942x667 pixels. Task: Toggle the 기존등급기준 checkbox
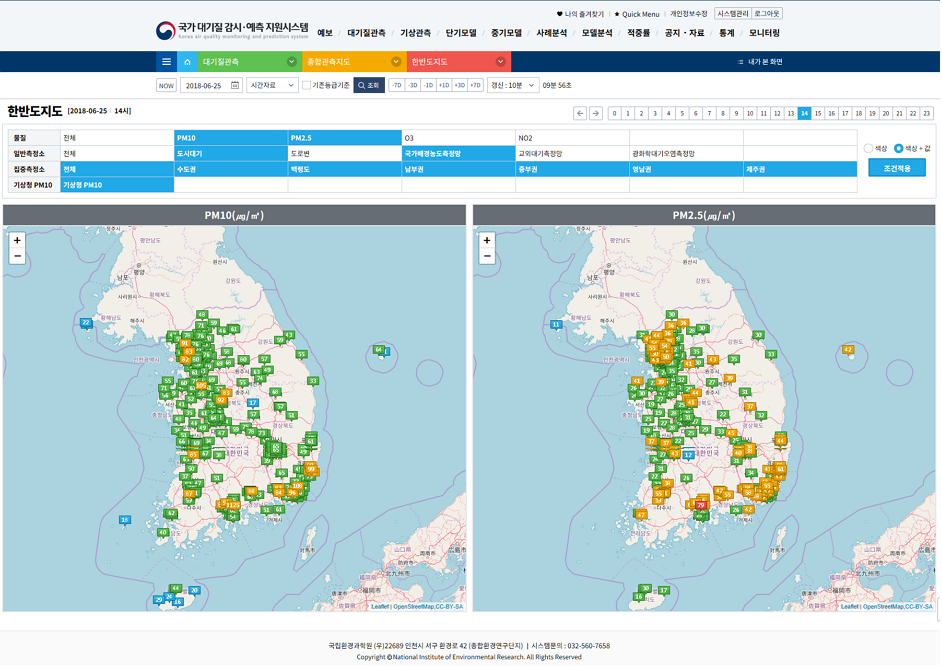click(306, 85)
